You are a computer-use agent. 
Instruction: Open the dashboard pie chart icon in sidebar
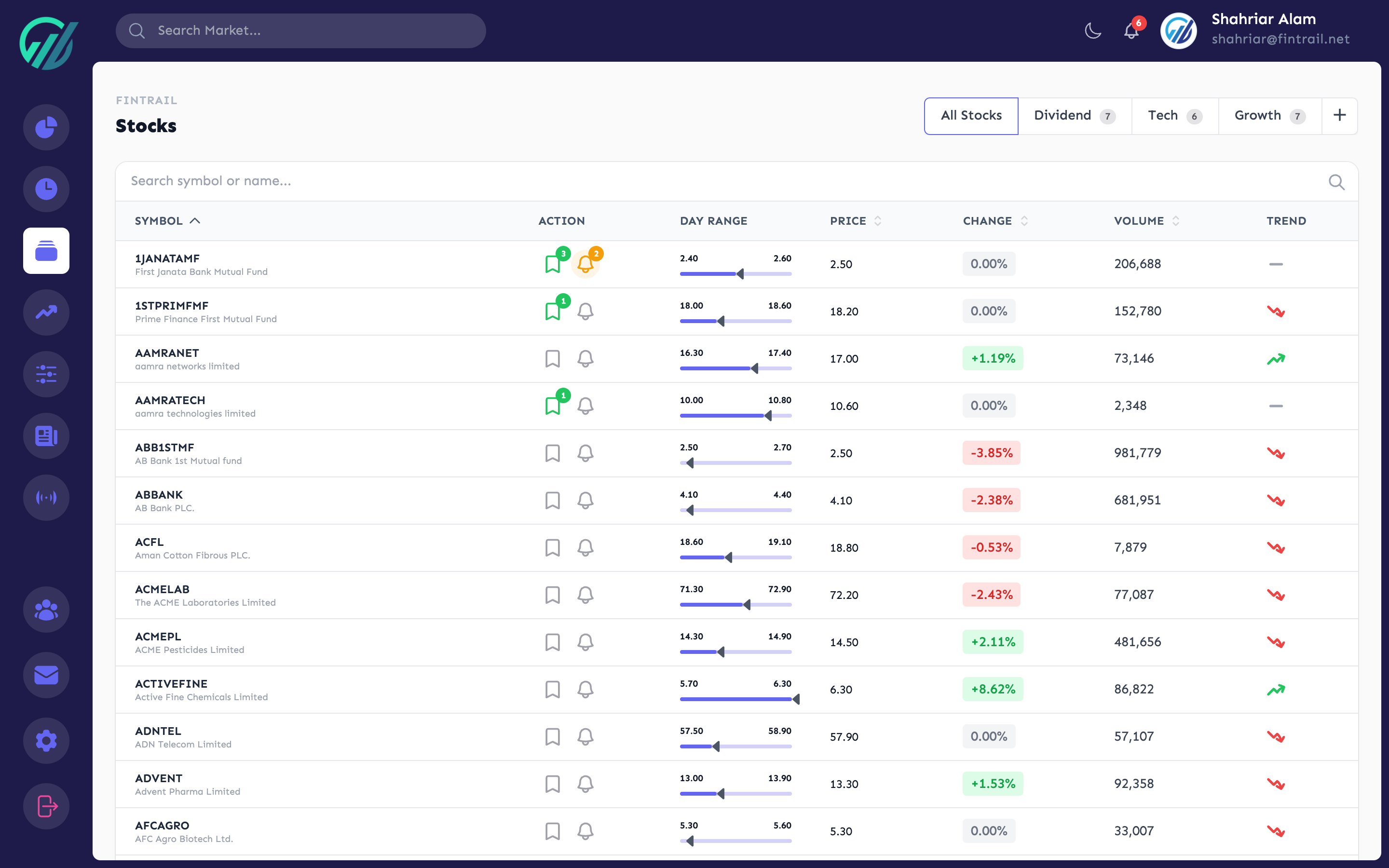[x=46, y=127]
